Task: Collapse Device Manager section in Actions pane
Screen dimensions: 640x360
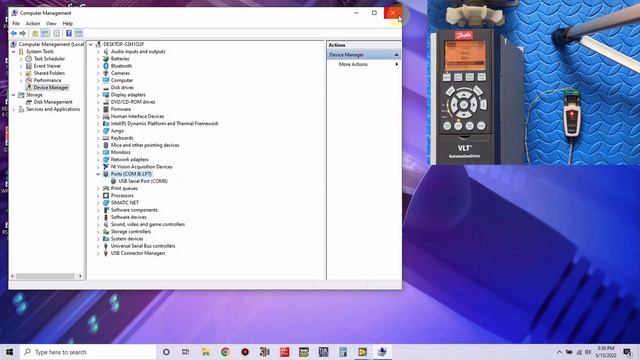Action: [396, 55]
